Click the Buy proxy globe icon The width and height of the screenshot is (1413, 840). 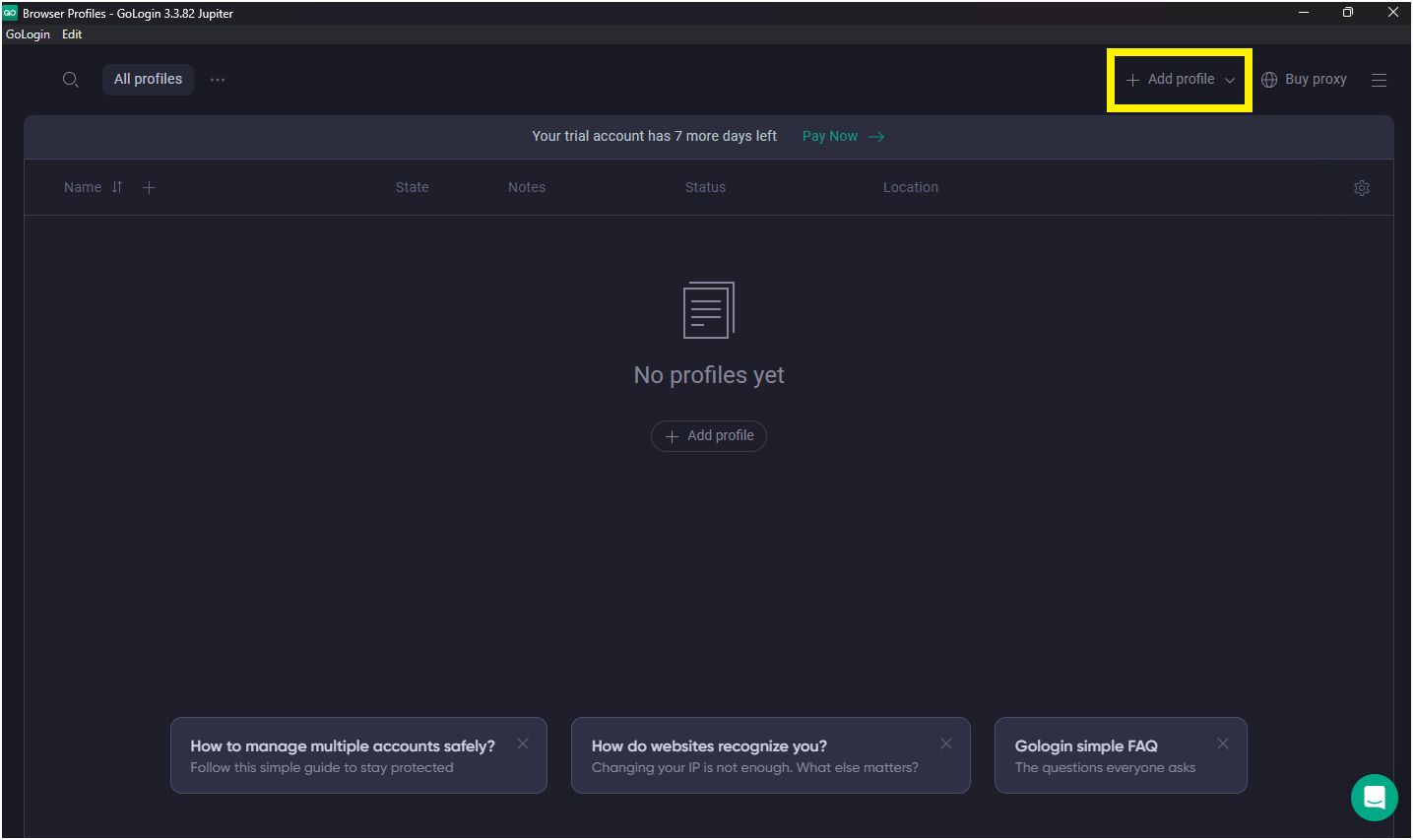pos(1268,79)
